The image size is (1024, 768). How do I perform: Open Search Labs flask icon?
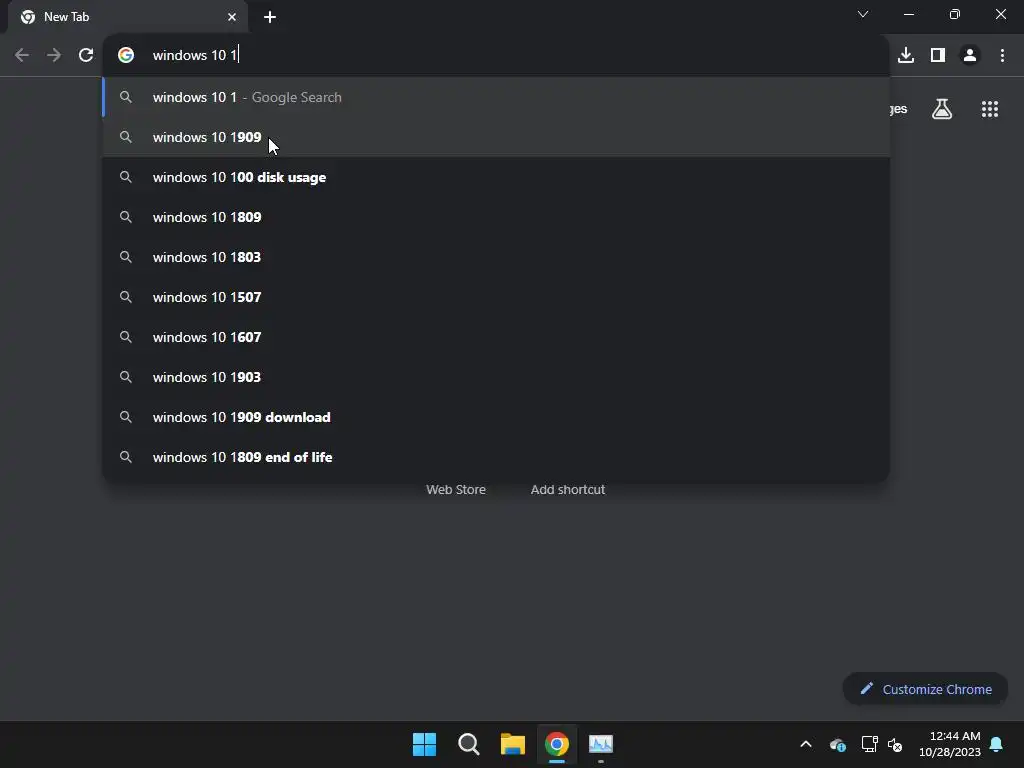942,109
